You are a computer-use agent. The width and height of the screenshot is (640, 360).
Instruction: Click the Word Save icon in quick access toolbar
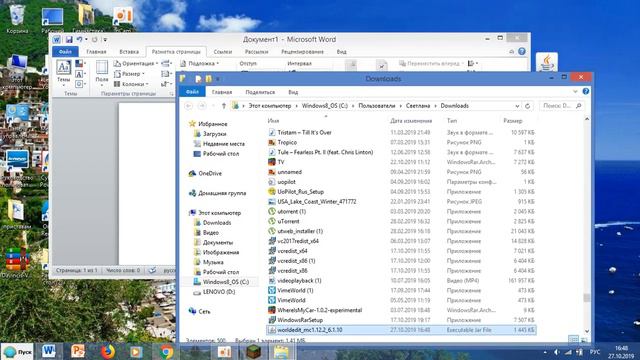click(x=69, y=40)
